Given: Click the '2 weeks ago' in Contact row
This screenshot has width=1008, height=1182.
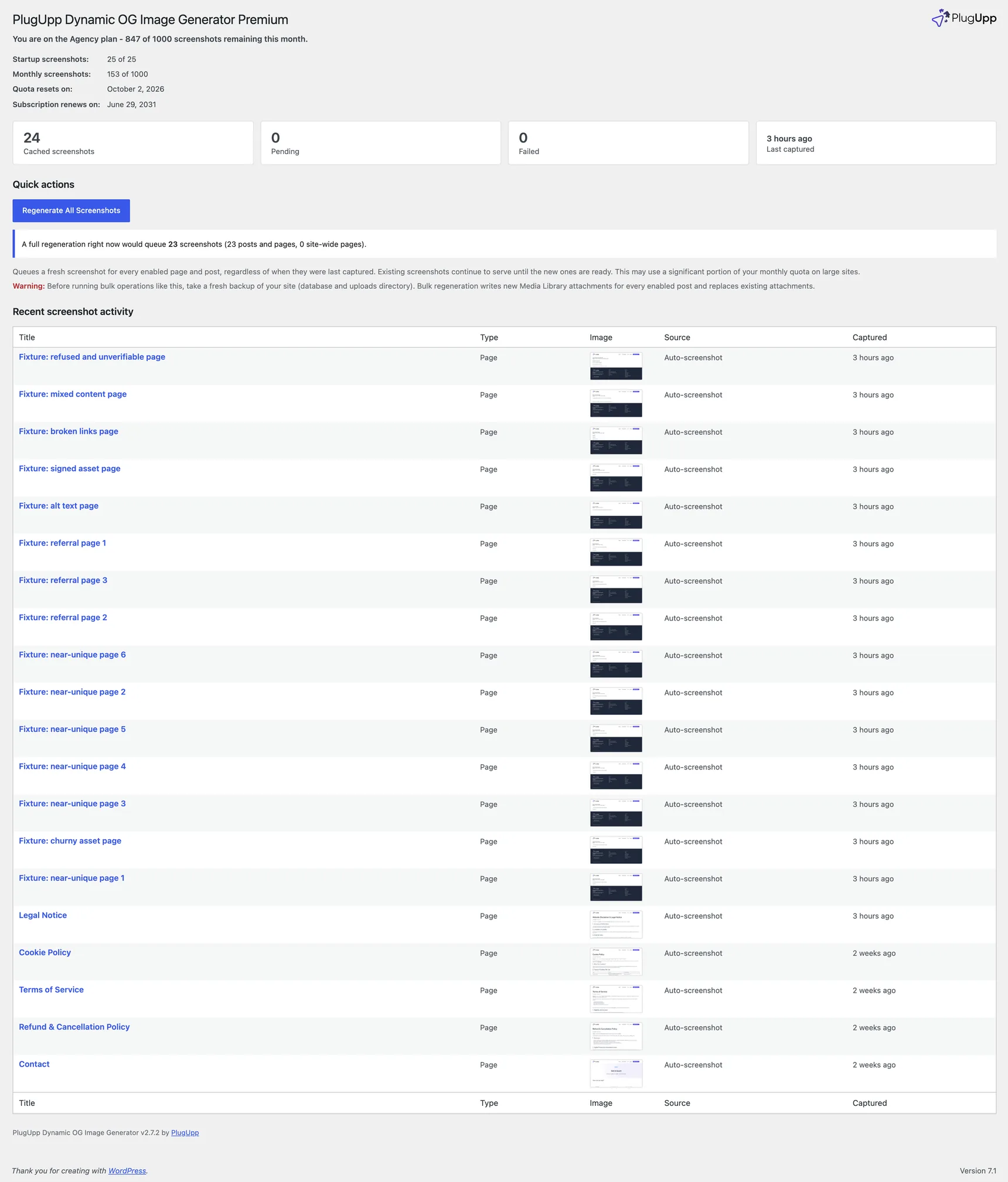Looking at the screenshot, I should [x=874, y=1065].
